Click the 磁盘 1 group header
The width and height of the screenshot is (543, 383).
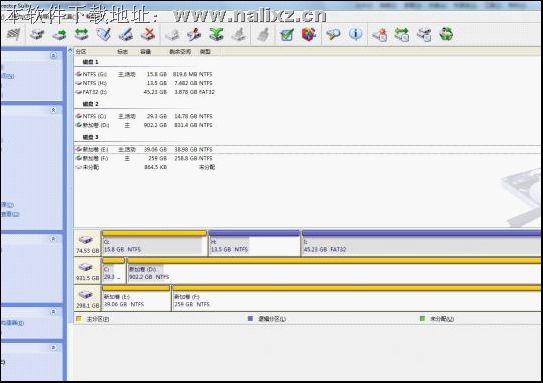pos(90,62)
